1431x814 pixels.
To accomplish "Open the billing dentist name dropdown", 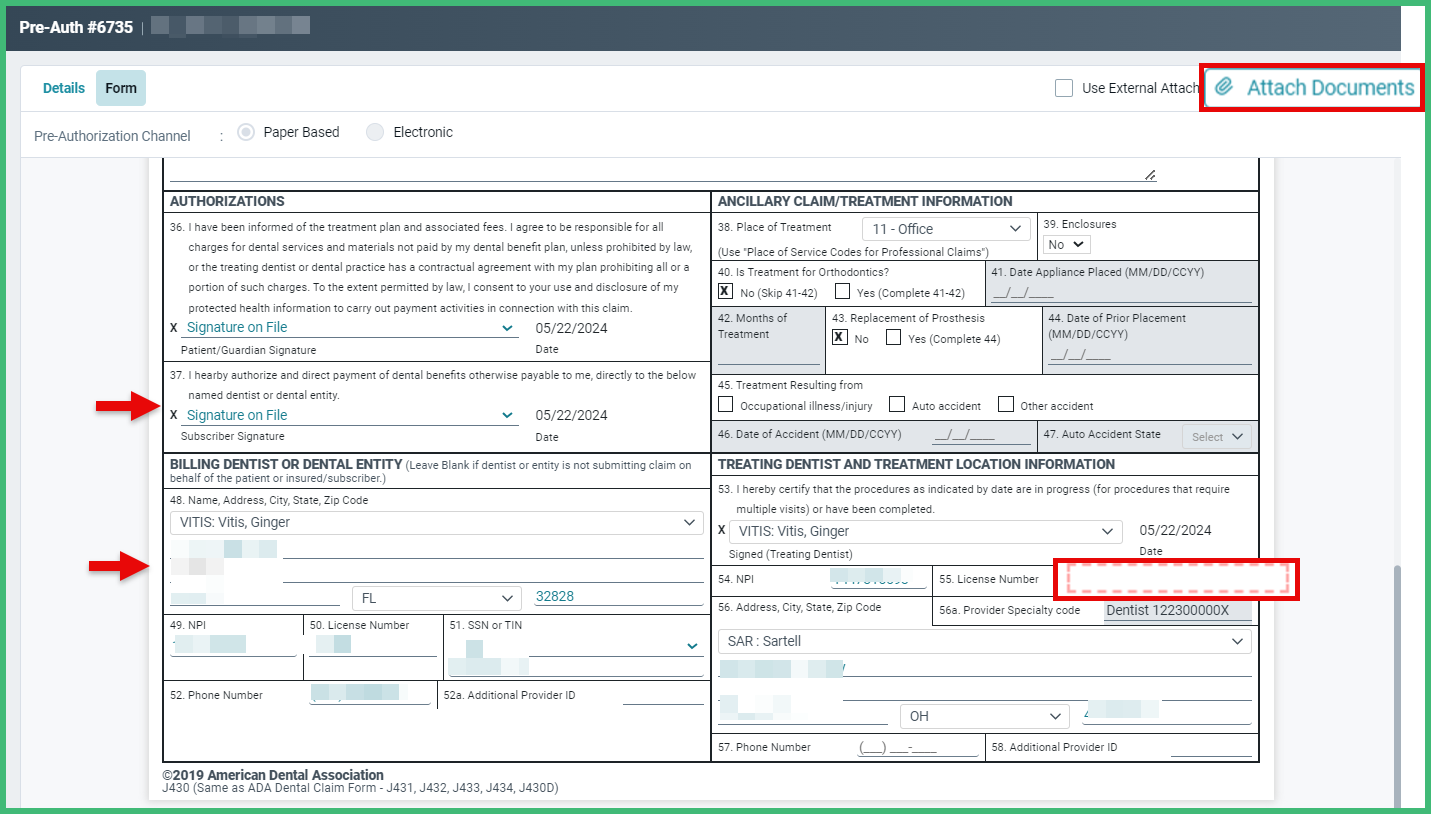I will (x=436, y=522).
